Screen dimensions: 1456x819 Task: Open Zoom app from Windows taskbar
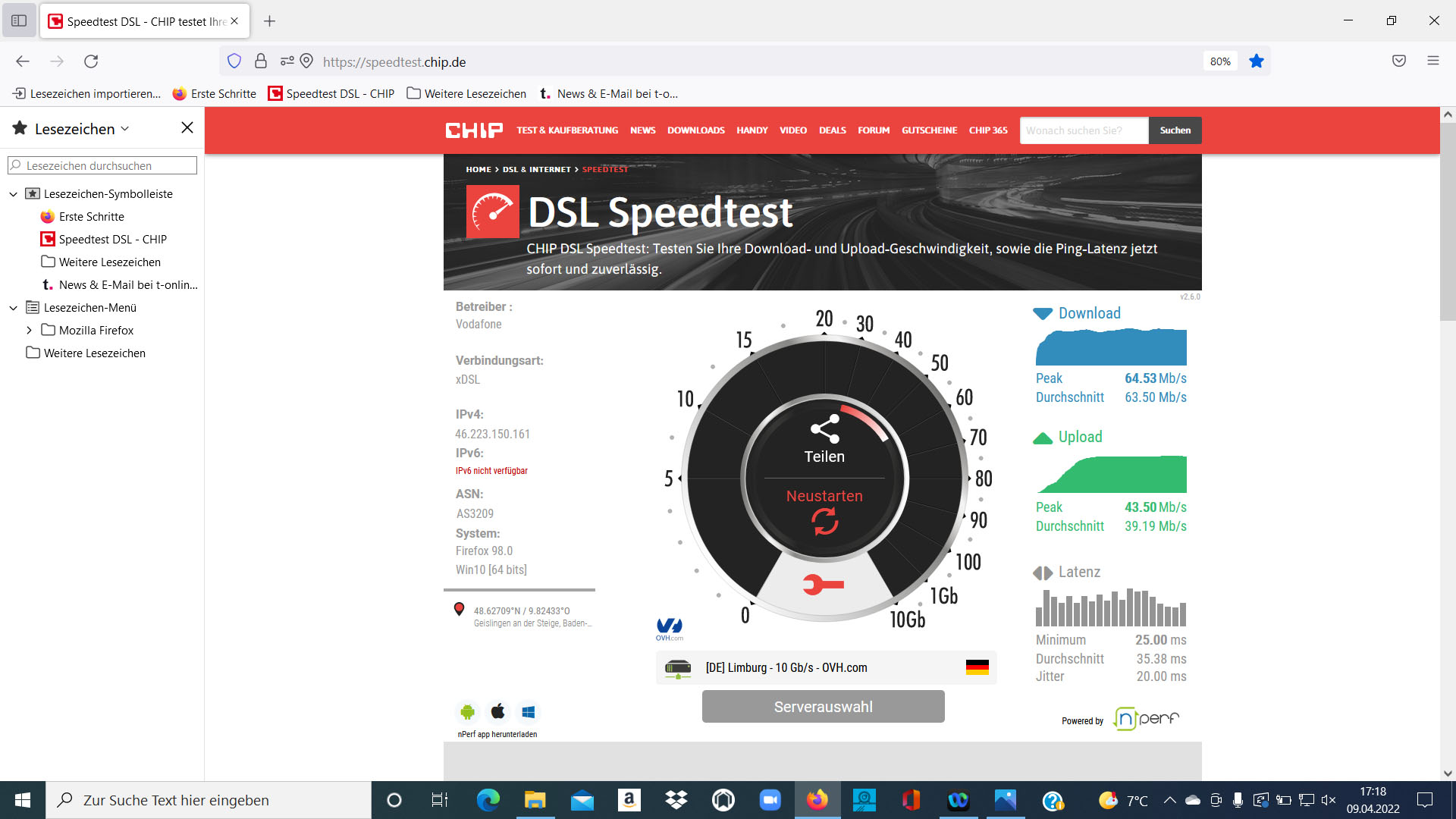(x=770, y=800)
